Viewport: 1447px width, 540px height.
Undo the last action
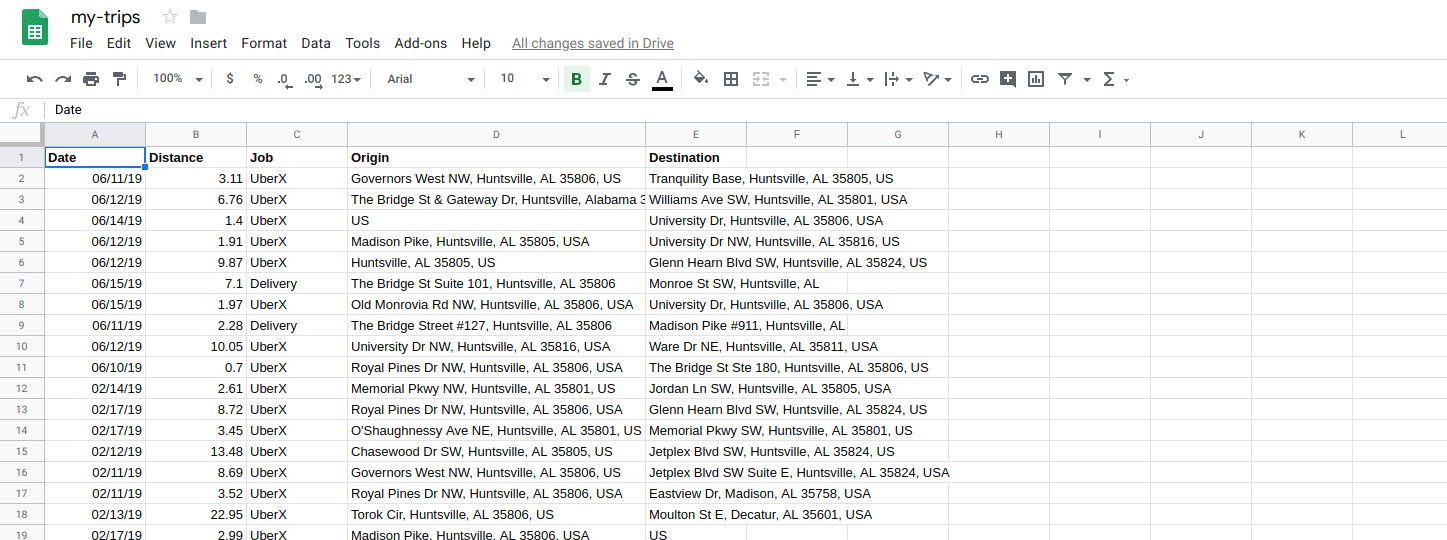35,79
